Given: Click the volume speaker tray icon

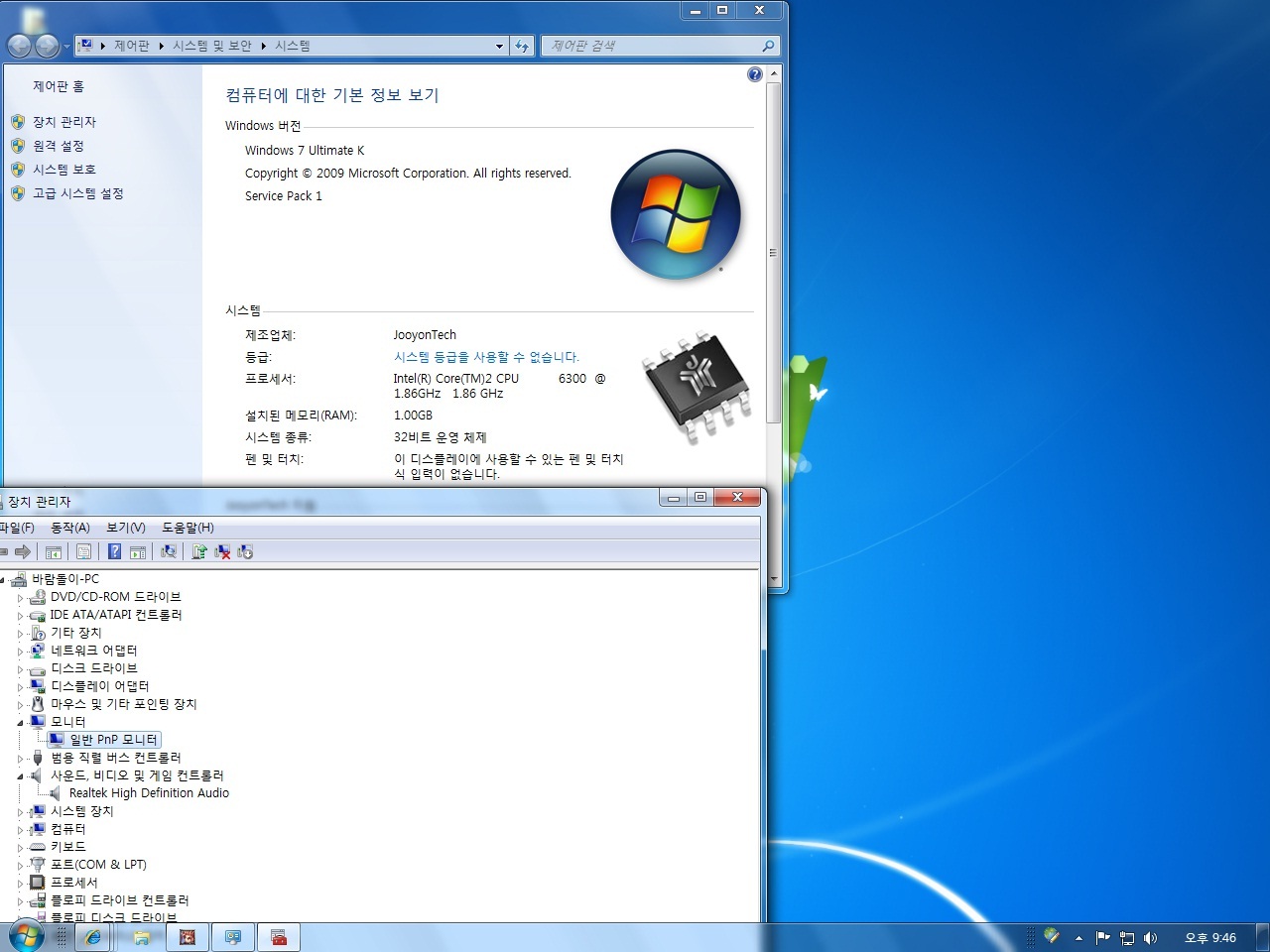Looking at the screenshot, I should [x=1151, y=938].
